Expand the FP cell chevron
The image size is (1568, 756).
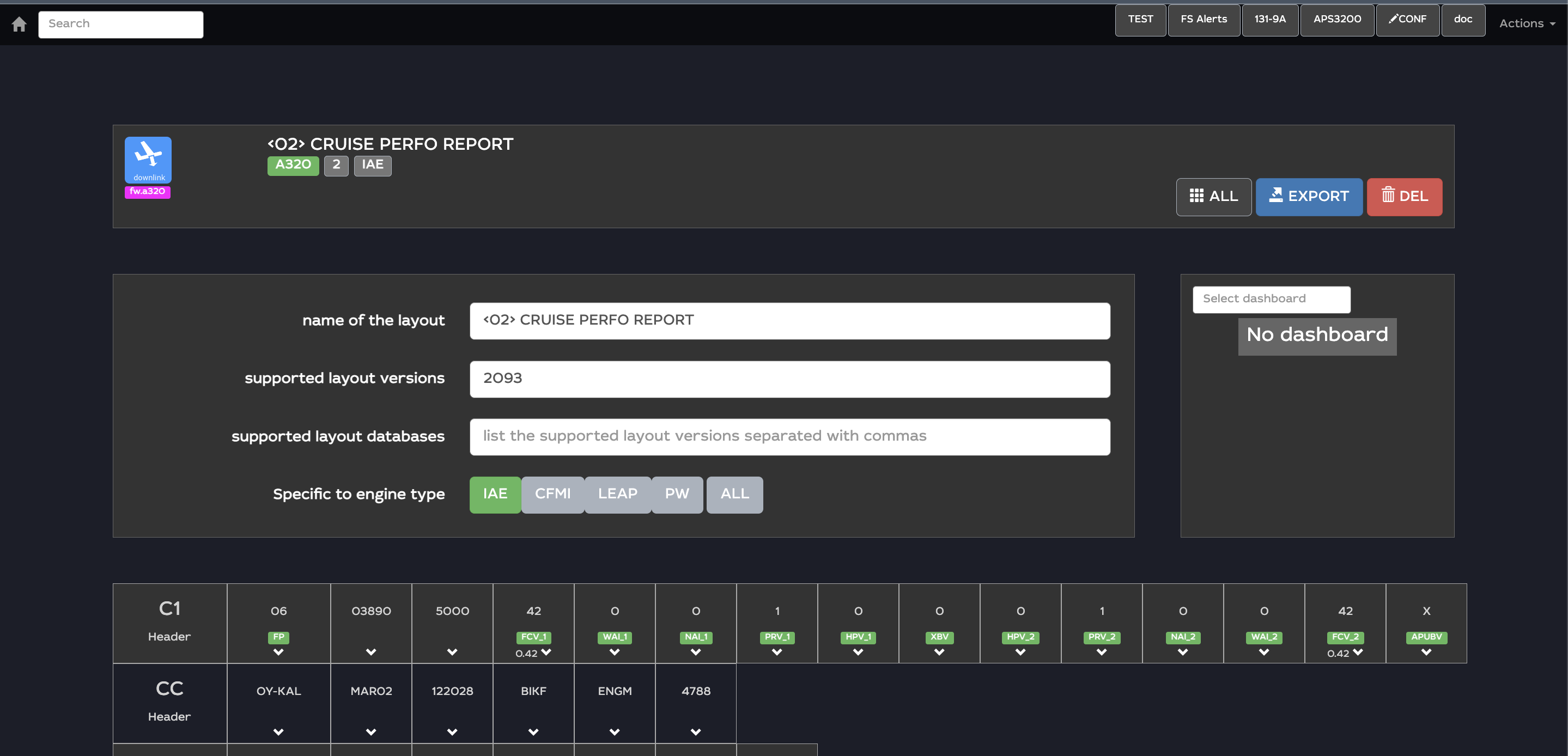click(x=278, y=652)
